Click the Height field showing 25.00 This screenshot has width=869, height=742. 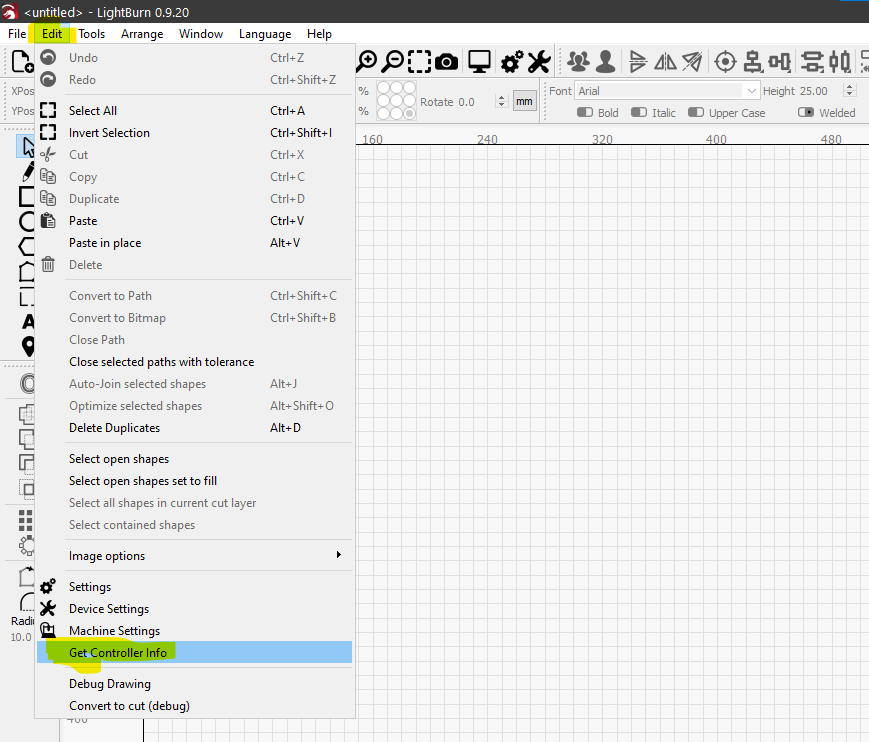point(814,91)
